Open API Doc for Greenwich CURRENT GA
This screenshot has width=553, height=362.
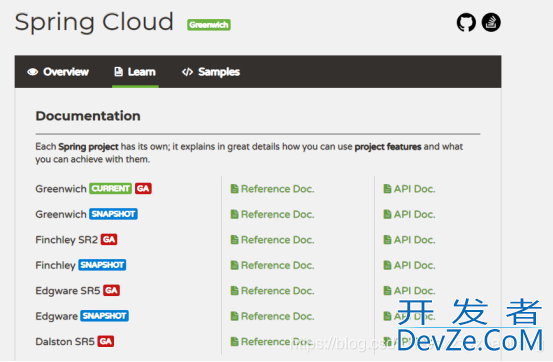(409, 189)
